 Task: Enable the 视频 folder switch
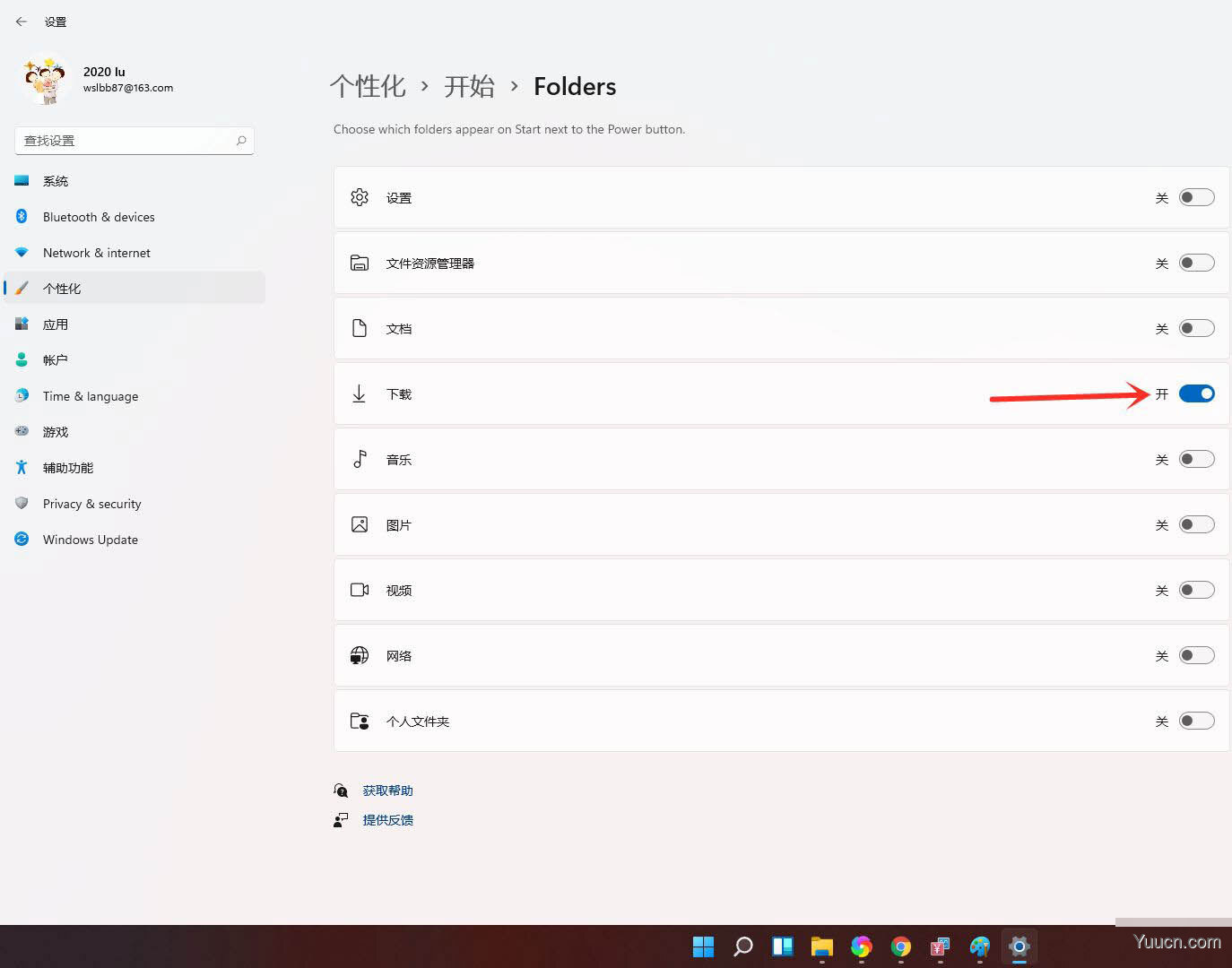(x=1196, y=590)
